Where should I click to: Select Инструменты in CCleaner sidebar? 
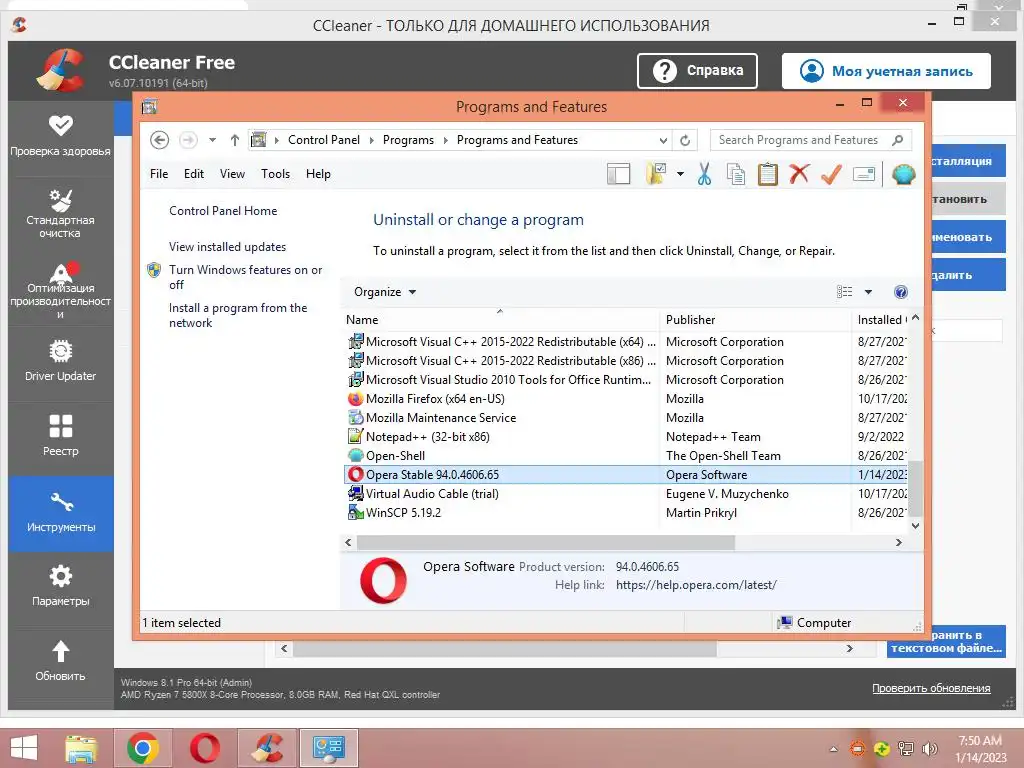(x=60, y=513)
